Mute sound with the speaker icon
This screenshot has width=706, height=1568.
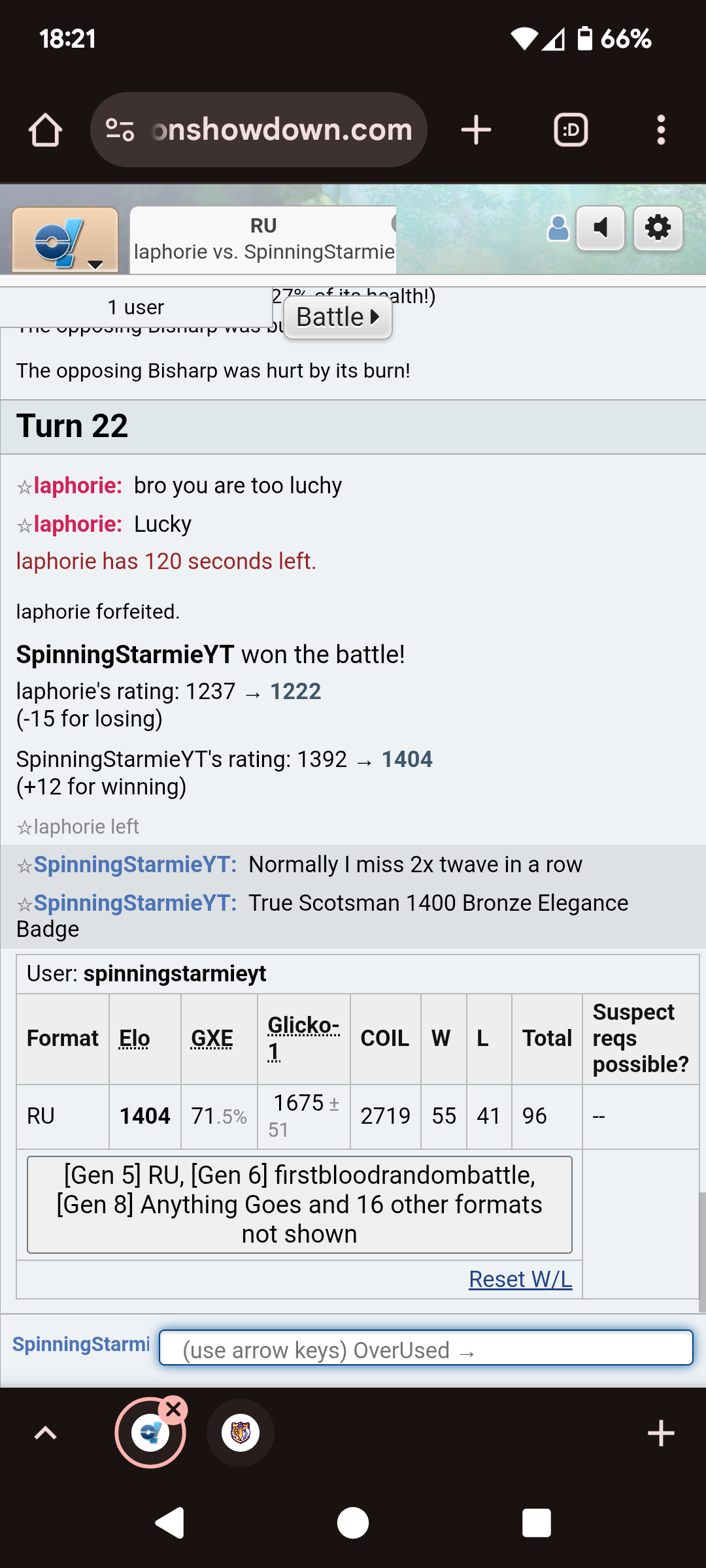pos(600,228)
